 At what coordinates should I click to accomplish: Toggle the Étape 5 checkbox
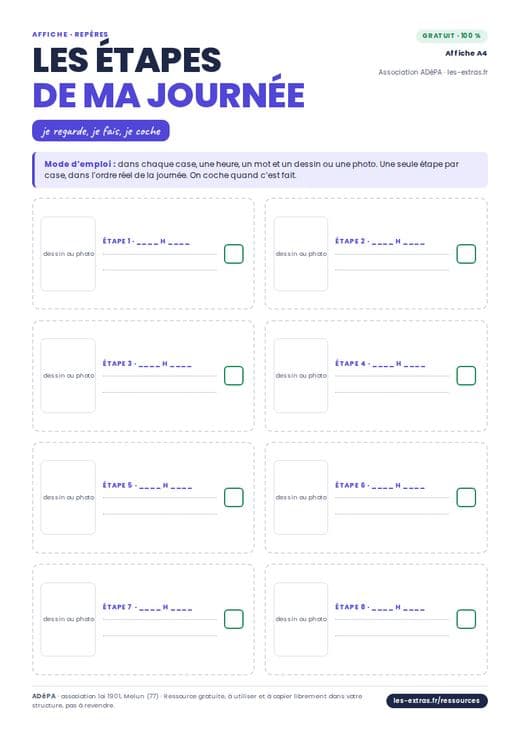pos(234,497)
